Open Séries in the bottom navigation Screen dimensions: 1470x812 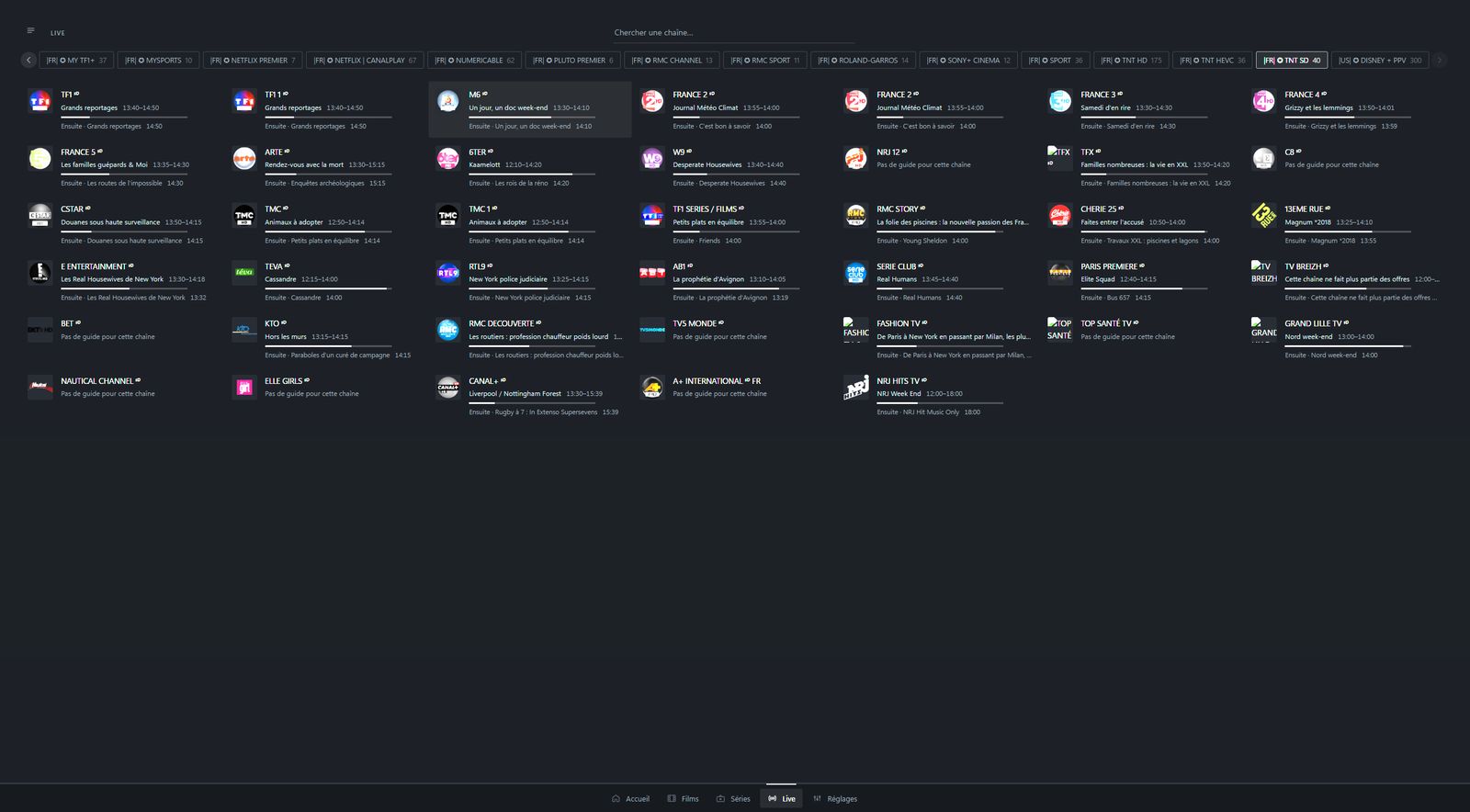[x=733, y=799]
